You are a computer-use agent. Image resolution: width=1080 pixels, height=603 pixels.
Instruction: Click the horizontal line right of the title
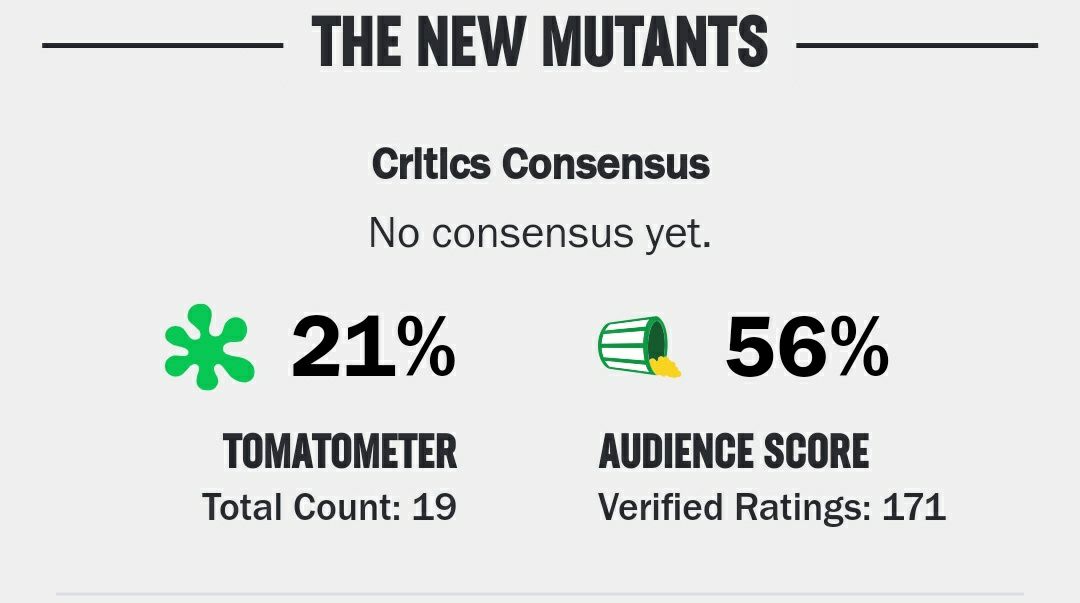point(916,45)
